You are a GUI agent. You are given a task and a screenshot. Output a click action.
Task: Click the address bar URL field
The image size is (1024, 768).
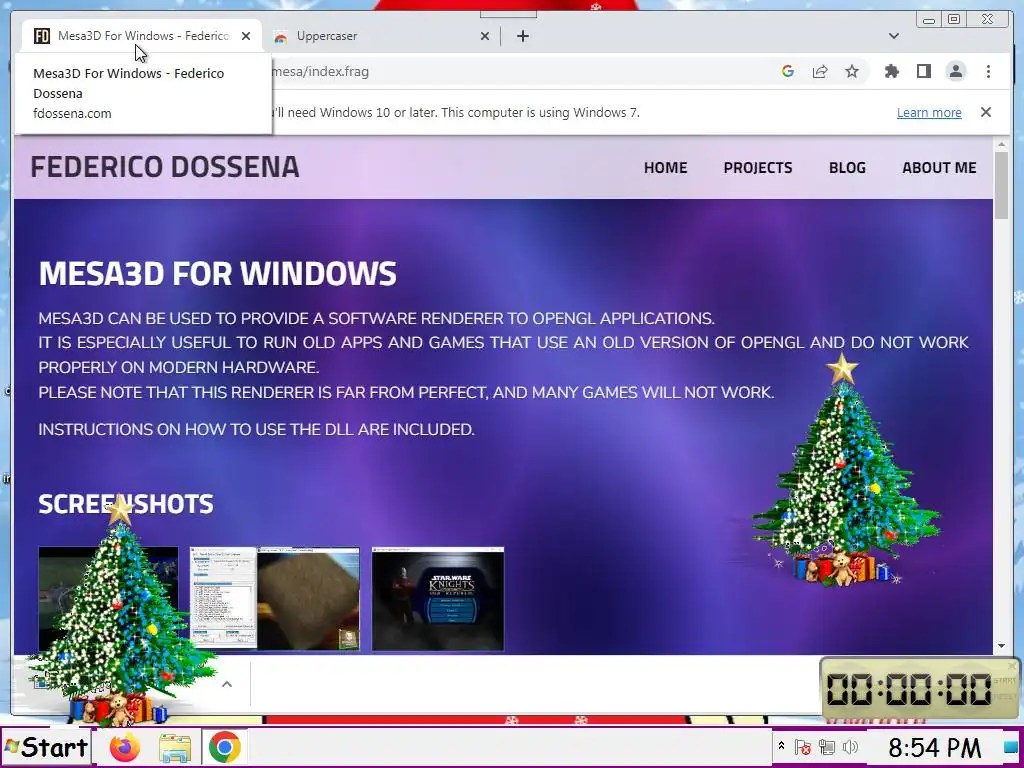coord(522,72)
